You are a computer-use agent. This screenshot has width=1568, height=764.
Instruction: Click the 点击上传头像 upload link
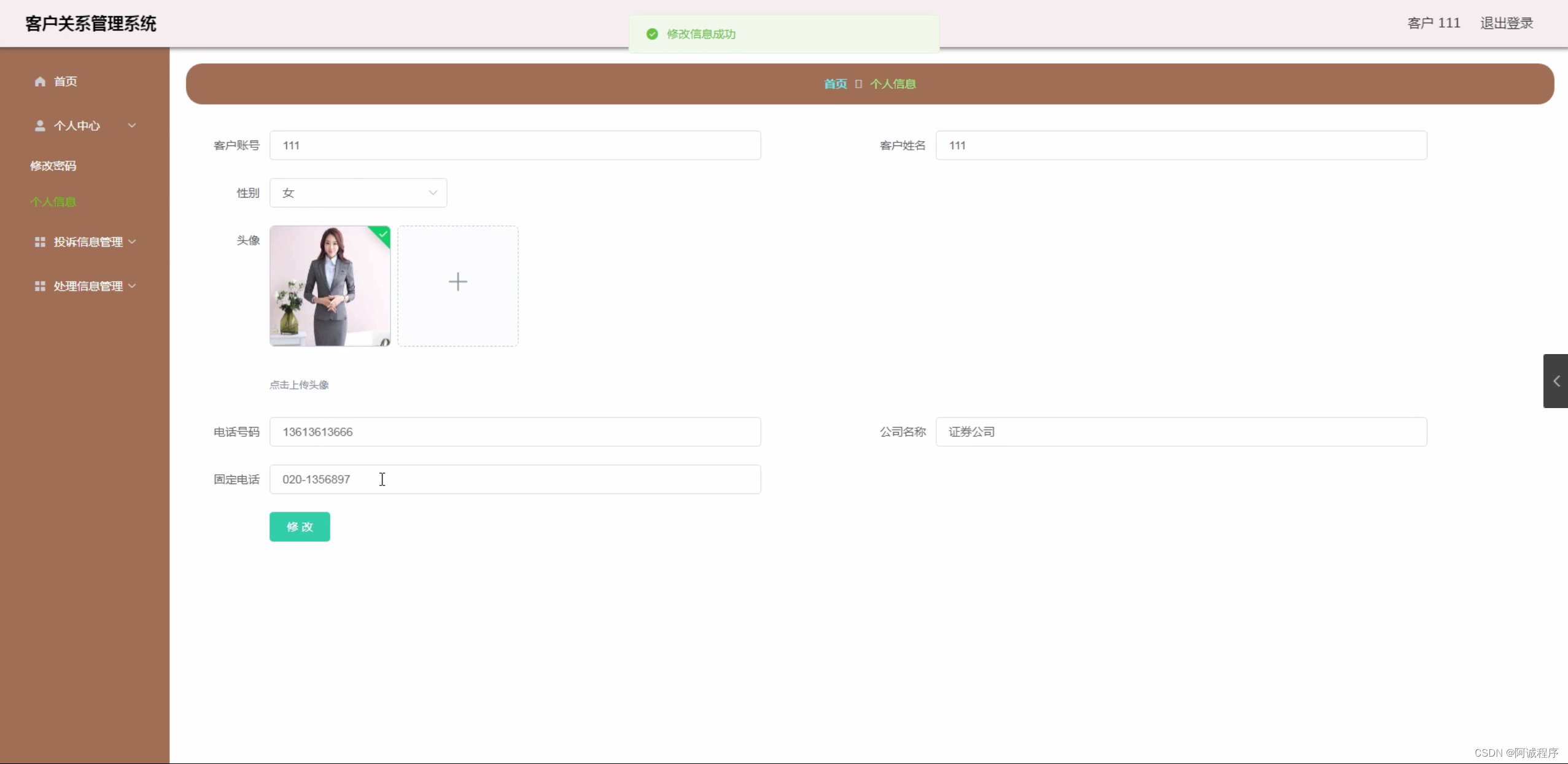[x=299, y=384]
